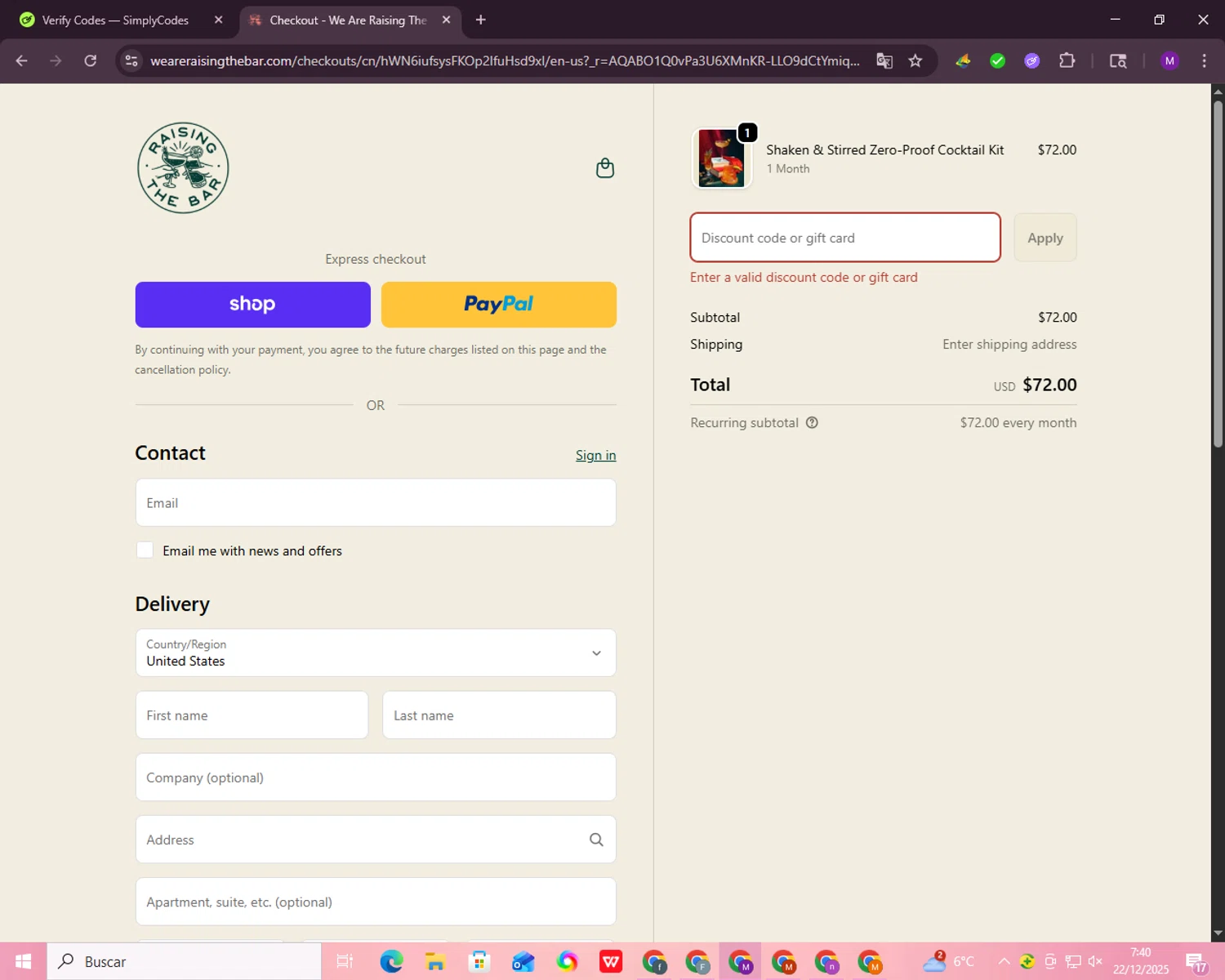Screen dimensions: 1225x980
Task: Pay with PayPal express checkout
Action: (499, 305)
